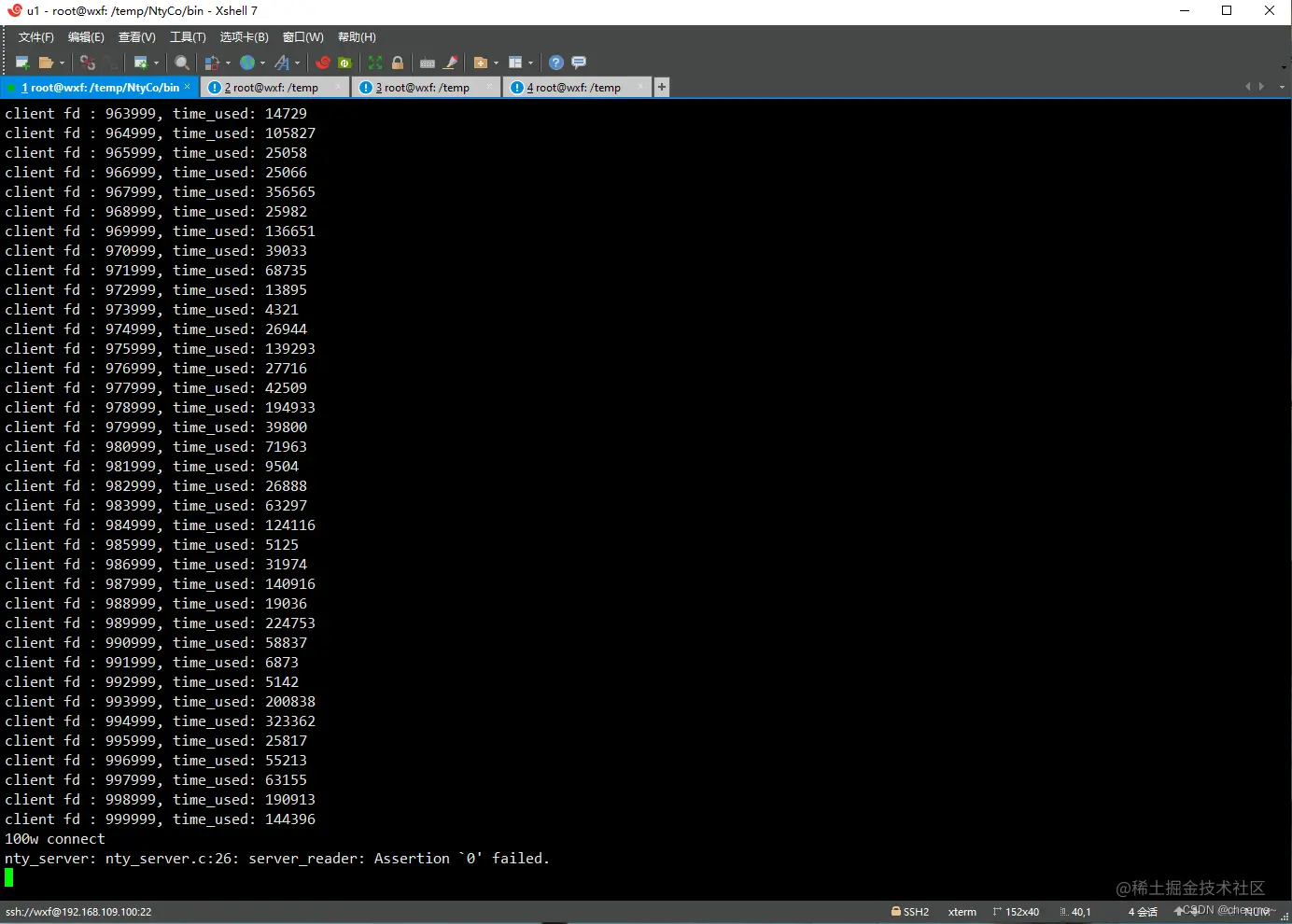The image size is (1292, 924).
Task: Click the SSH2 lock status icon
Action: point(896,911)
